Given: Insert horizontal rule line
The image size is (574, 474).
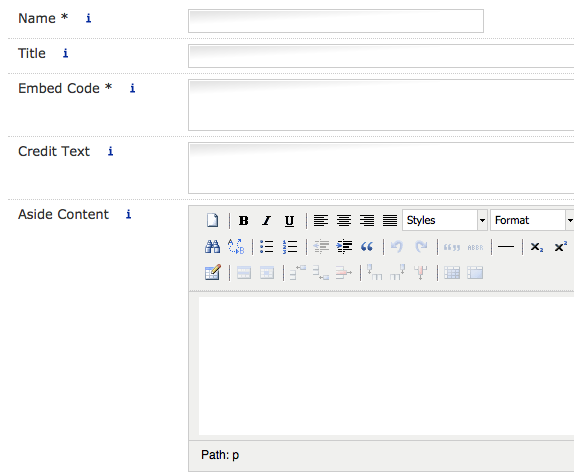Looking at the screenshot, I should 506,247.
